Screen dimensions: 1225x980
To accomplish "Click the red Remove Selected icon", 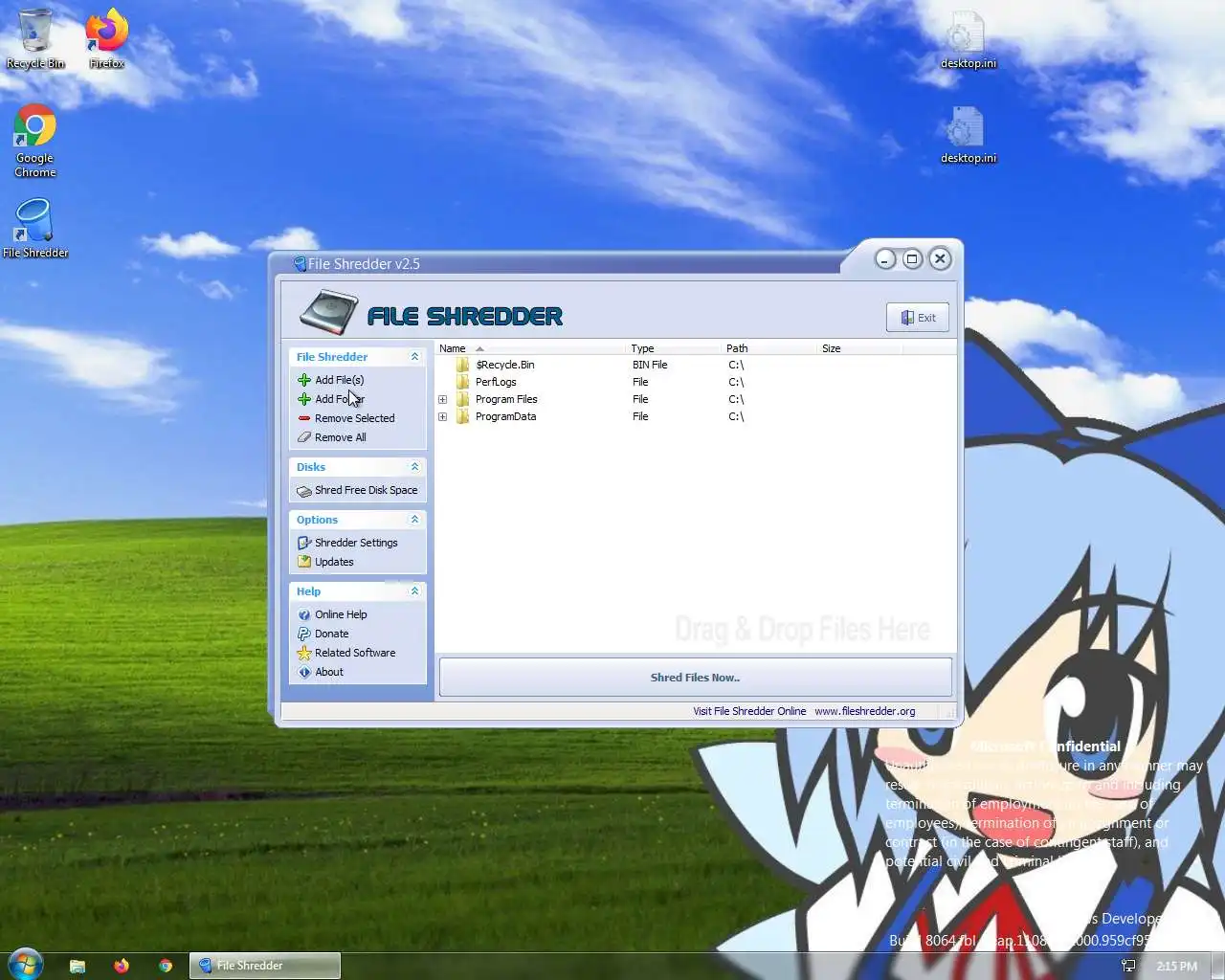I will coord(304,418).
